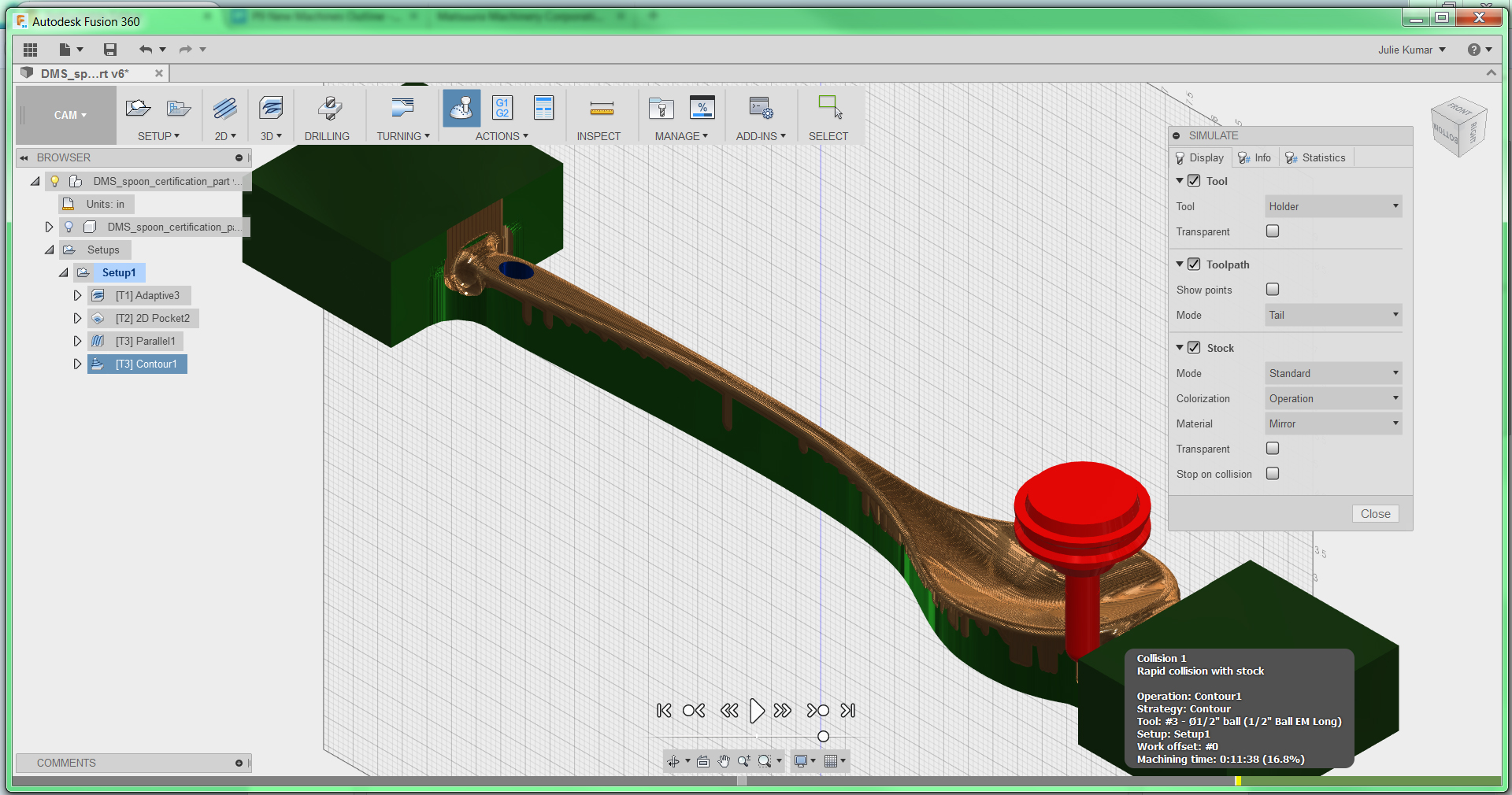Screen dimensions: 1512x795
Task: Click the New Setup icon
Action: [x=138, y=108]
